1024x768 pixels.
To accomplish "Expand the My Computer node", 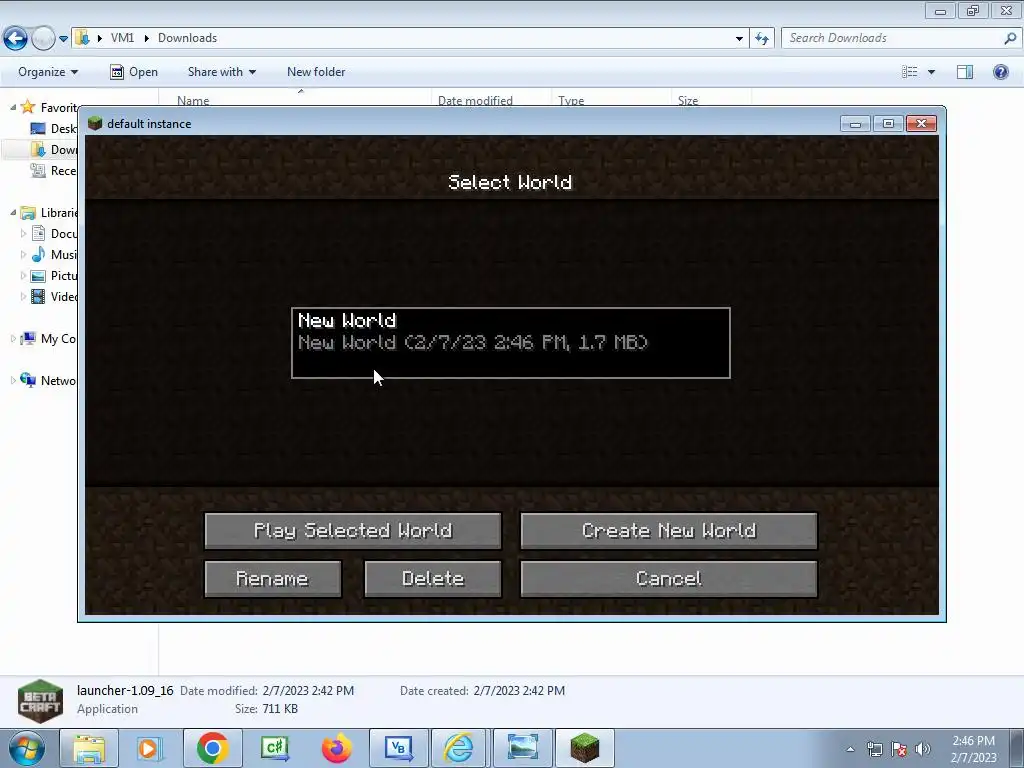I will point(13,338).
